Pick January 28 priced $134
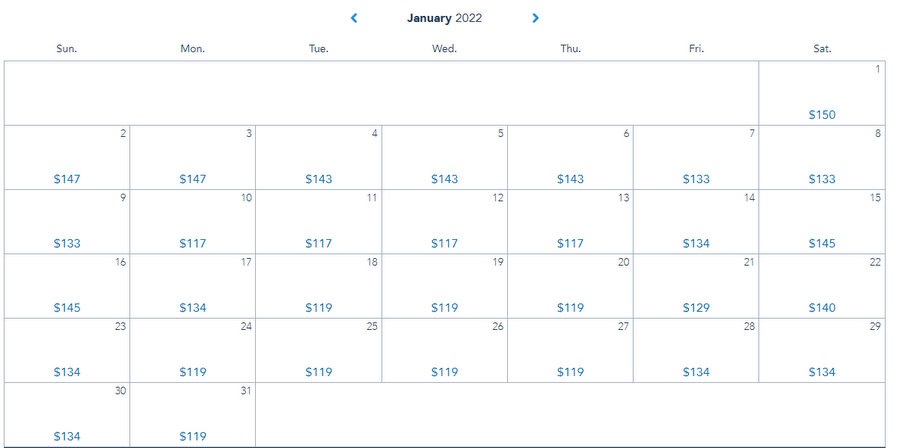 point(696,350)
